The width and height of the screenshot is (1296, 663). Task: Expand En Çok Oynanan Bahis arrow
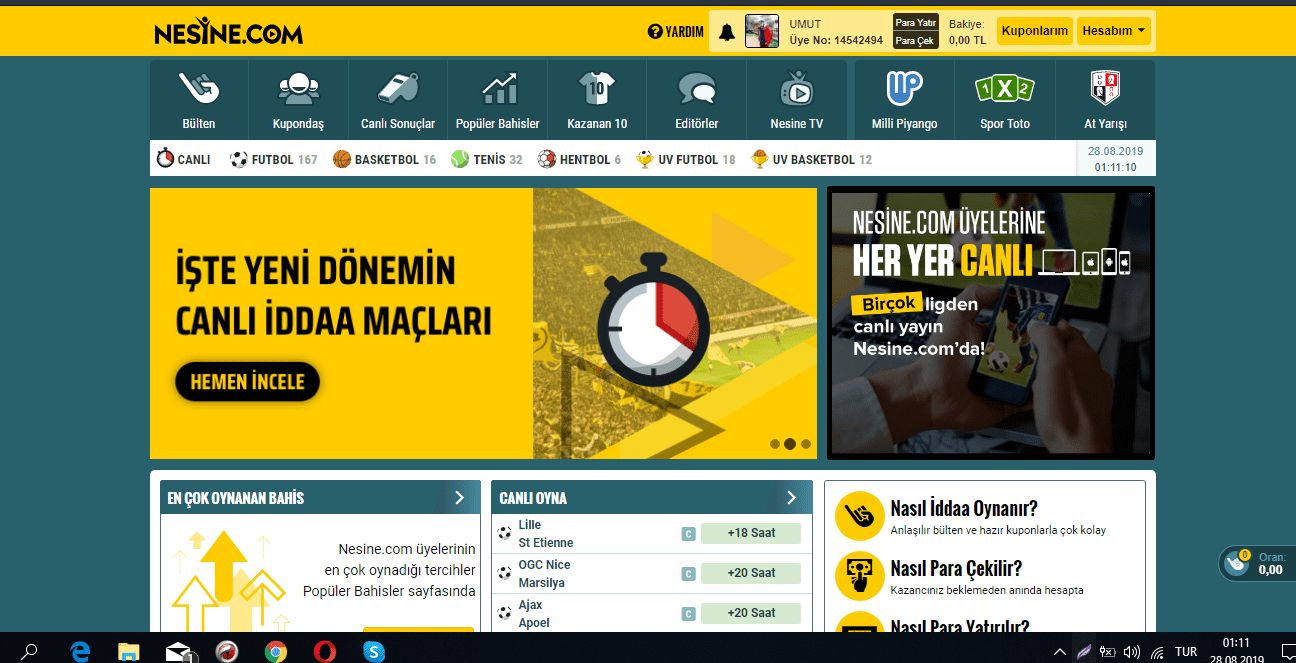459,497
